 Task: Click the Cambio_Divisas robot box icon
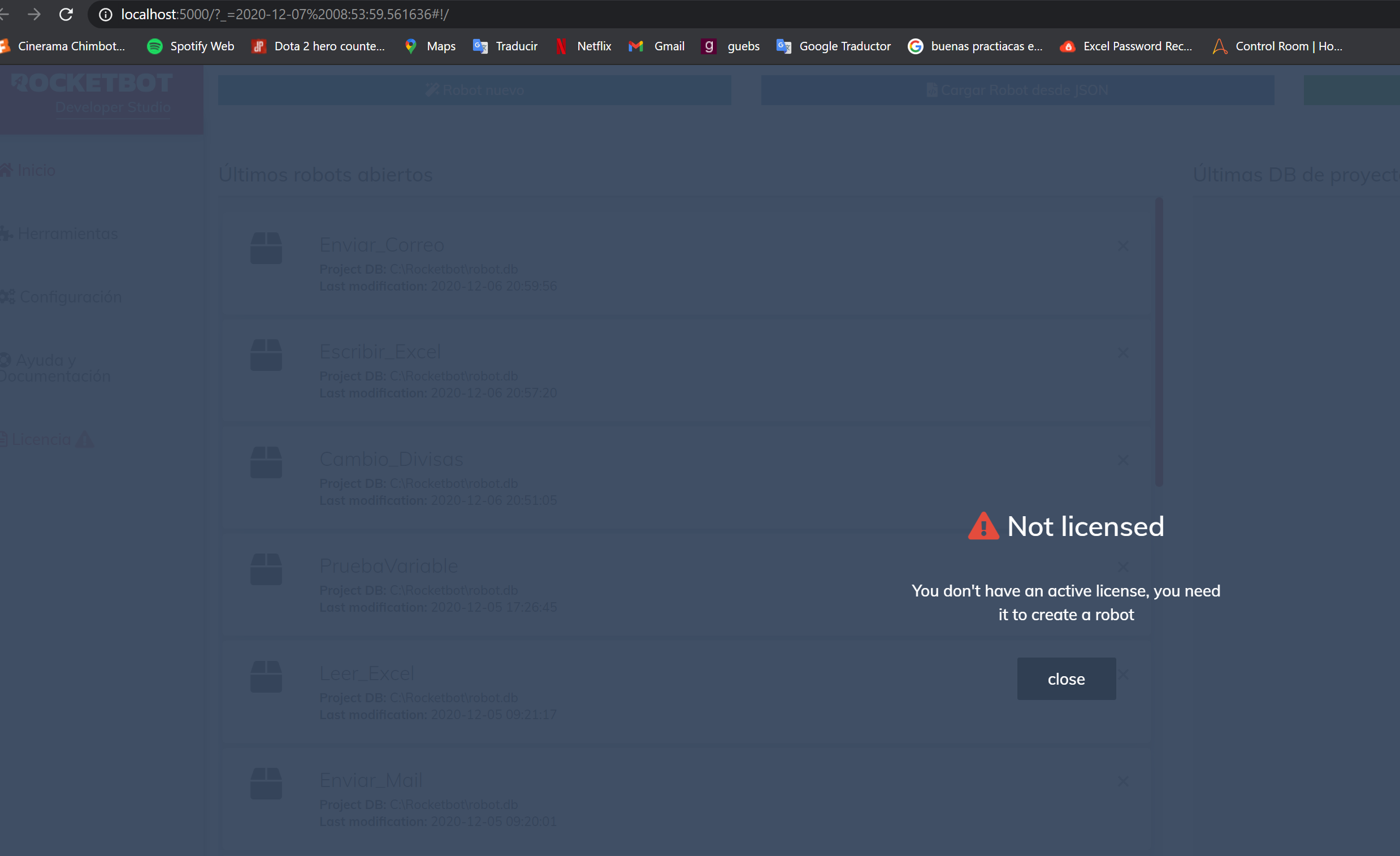coord(266,462)
